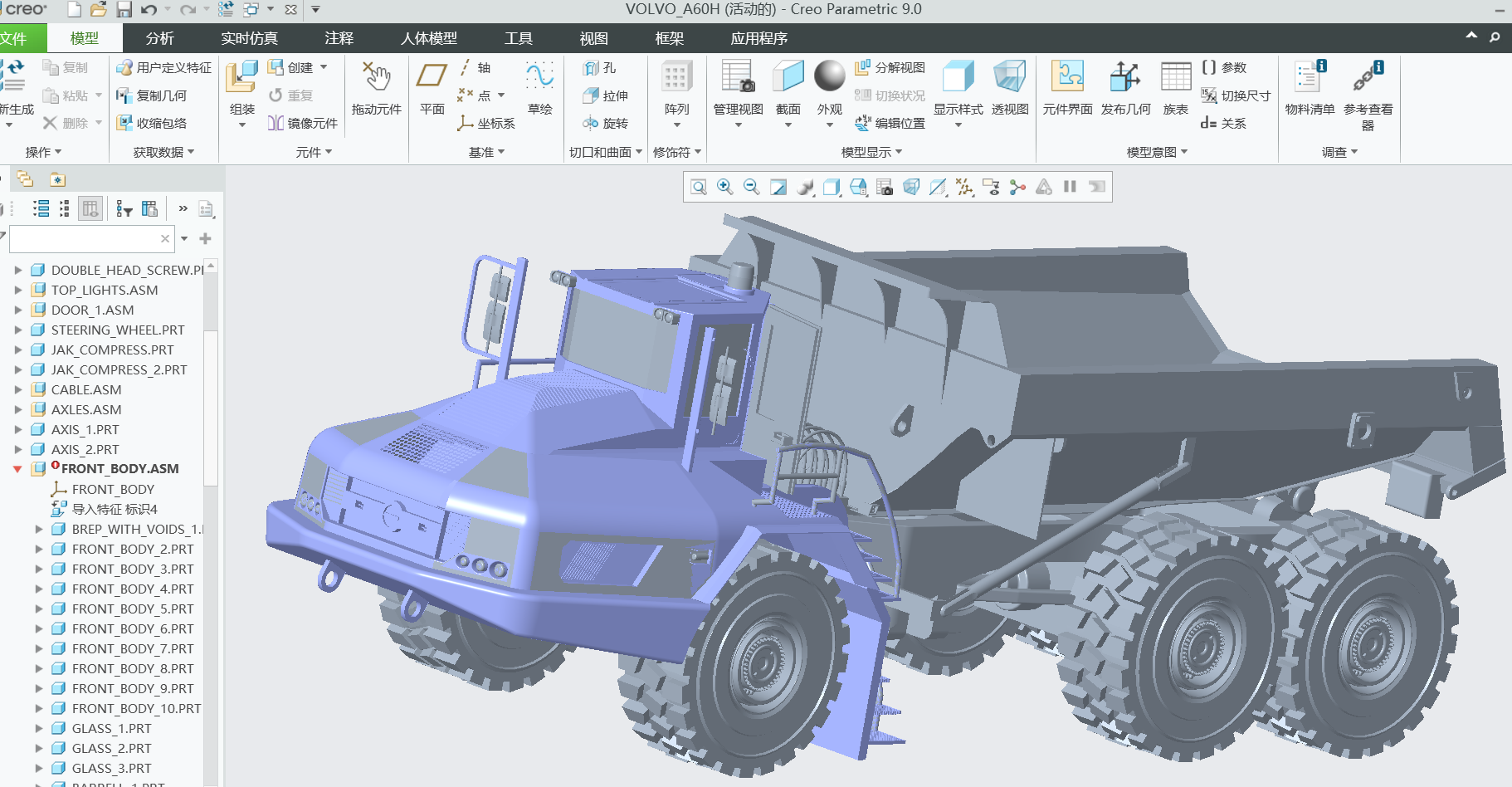1512x787 pixels.
Task: Click the Repaint icon in graphics toolbar
Action: 778,187
